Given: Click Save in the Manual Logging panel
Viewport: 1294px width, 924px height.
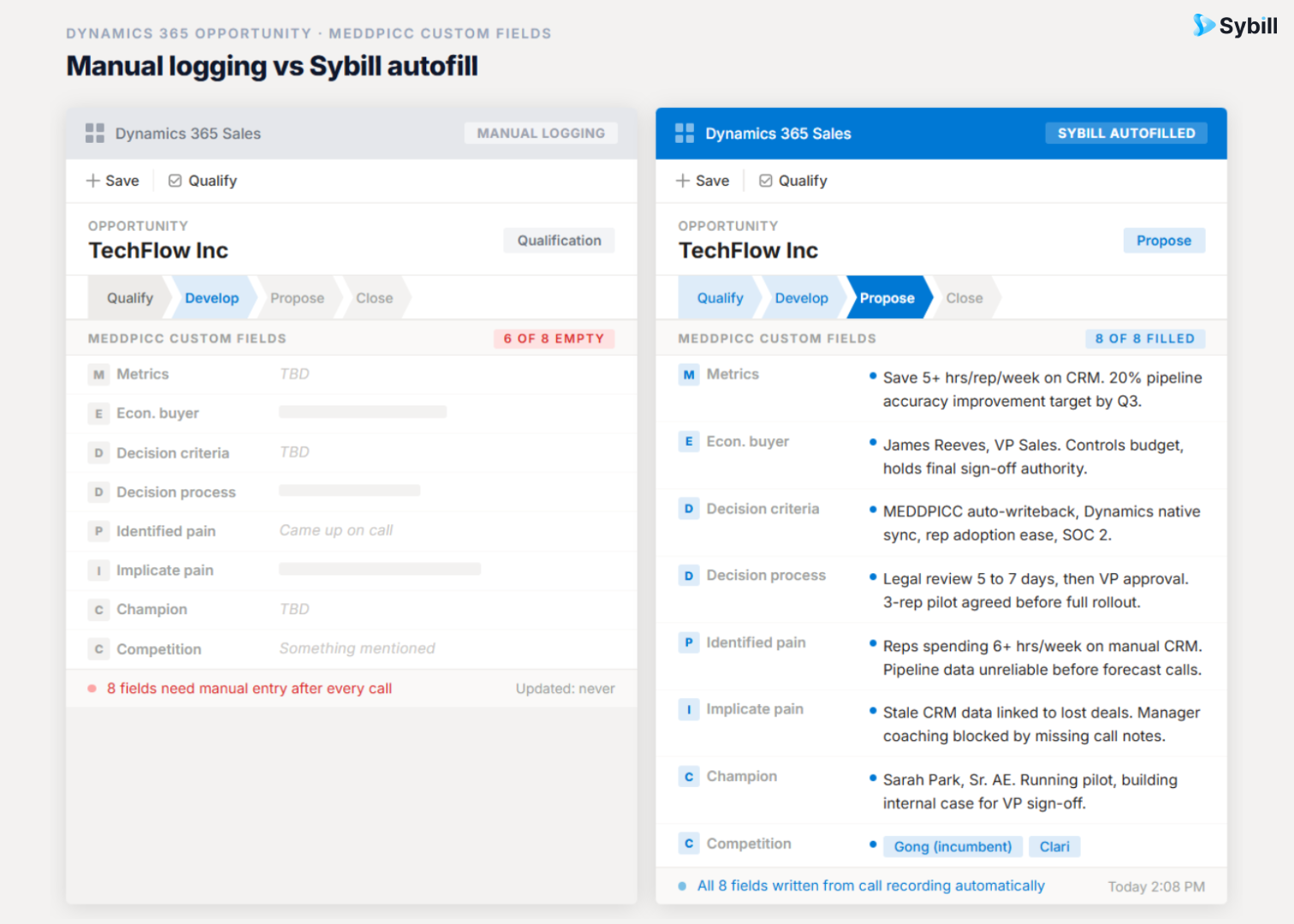Looking at the screenshot, I should click(113, 181).
